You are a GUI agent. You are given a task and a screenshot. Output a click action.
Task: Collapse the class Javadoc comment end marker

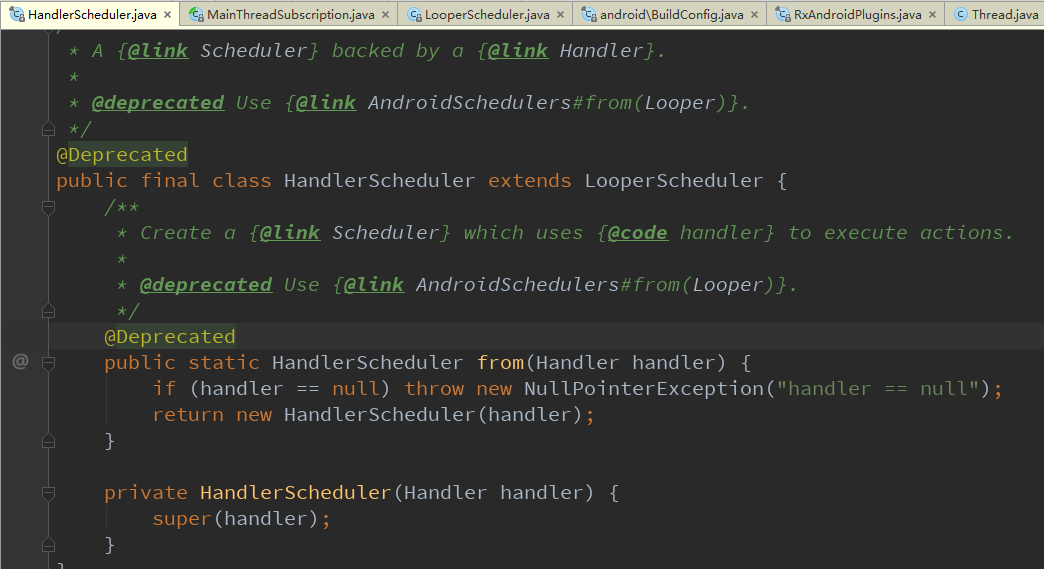[48, 128]
